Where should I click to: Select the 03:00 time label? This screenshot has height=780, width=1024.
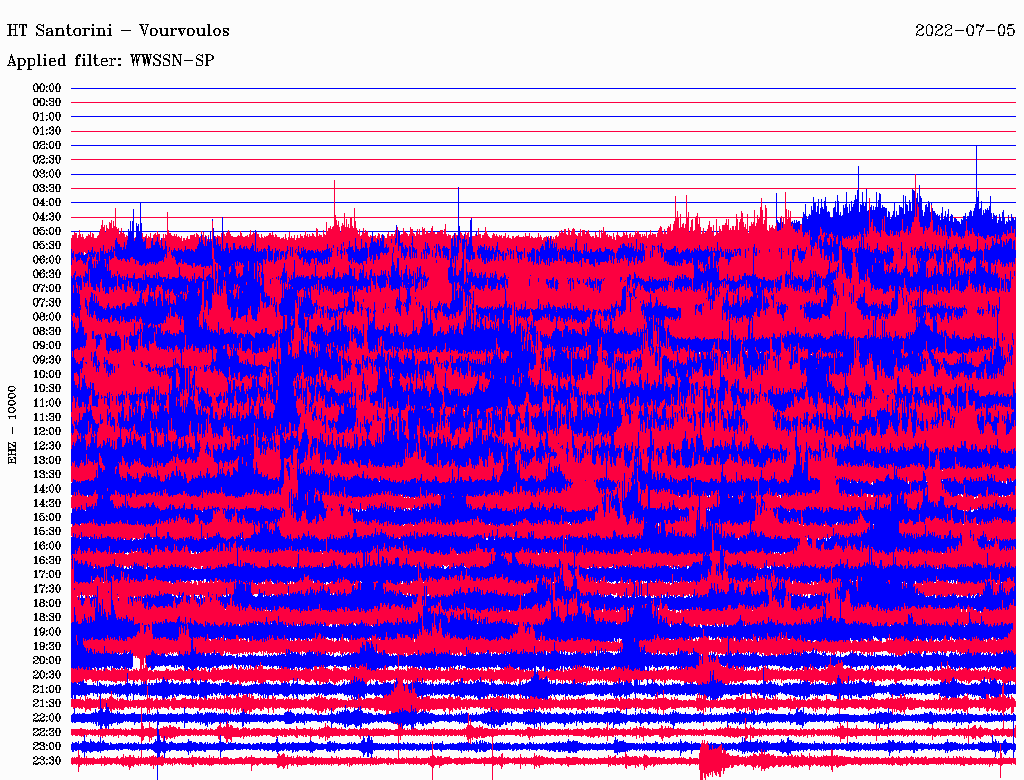coord(47,174)
